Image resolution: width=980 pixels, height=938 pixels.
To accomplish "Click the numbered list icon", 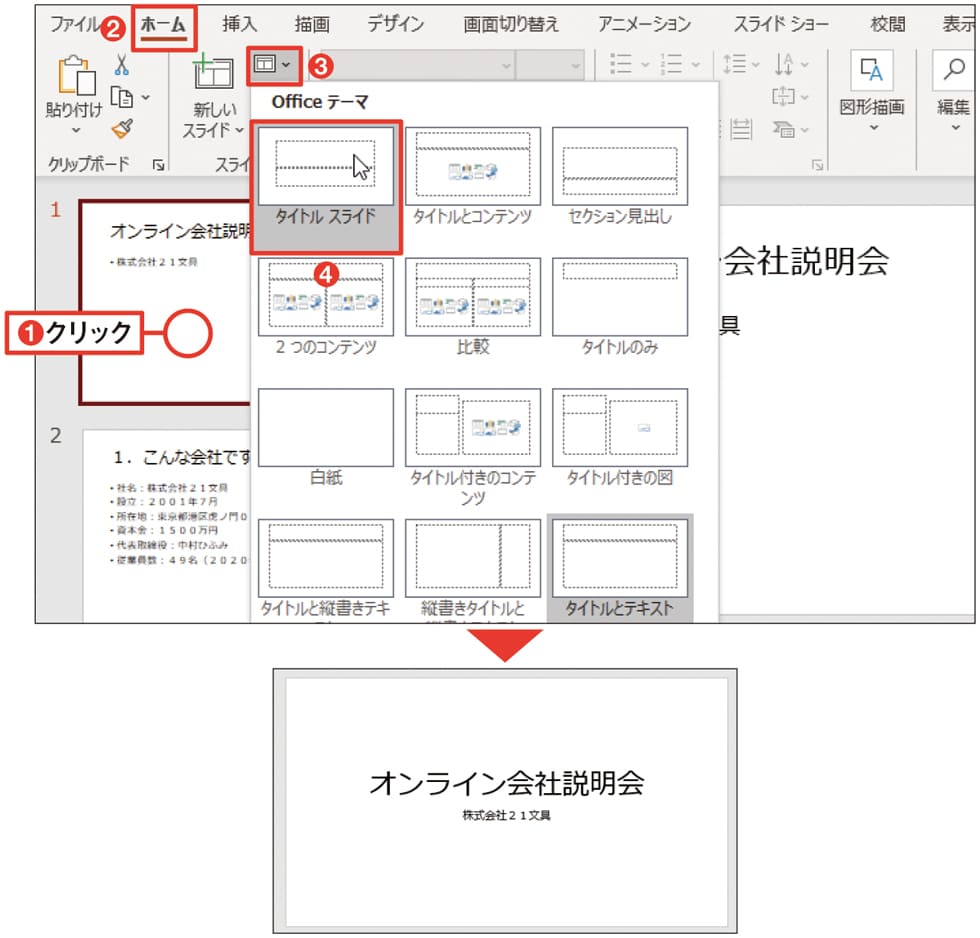I will click(671, 64).
